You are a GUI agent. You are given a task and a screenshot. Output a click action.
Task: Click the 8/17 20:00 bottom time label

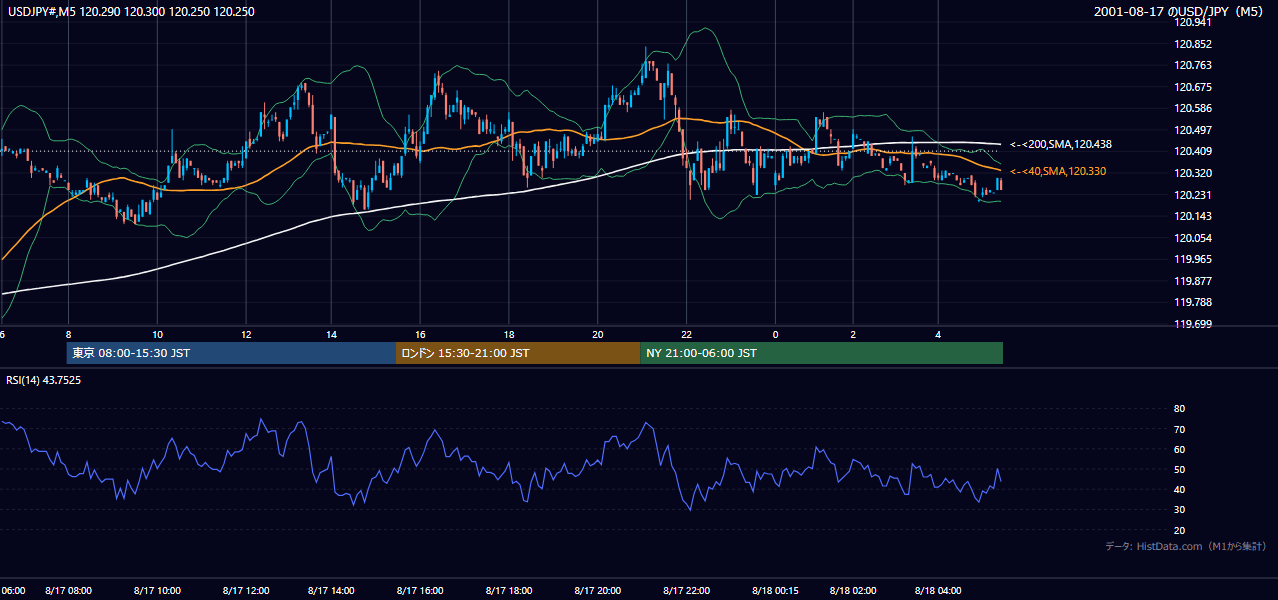(x=597, y=591)
